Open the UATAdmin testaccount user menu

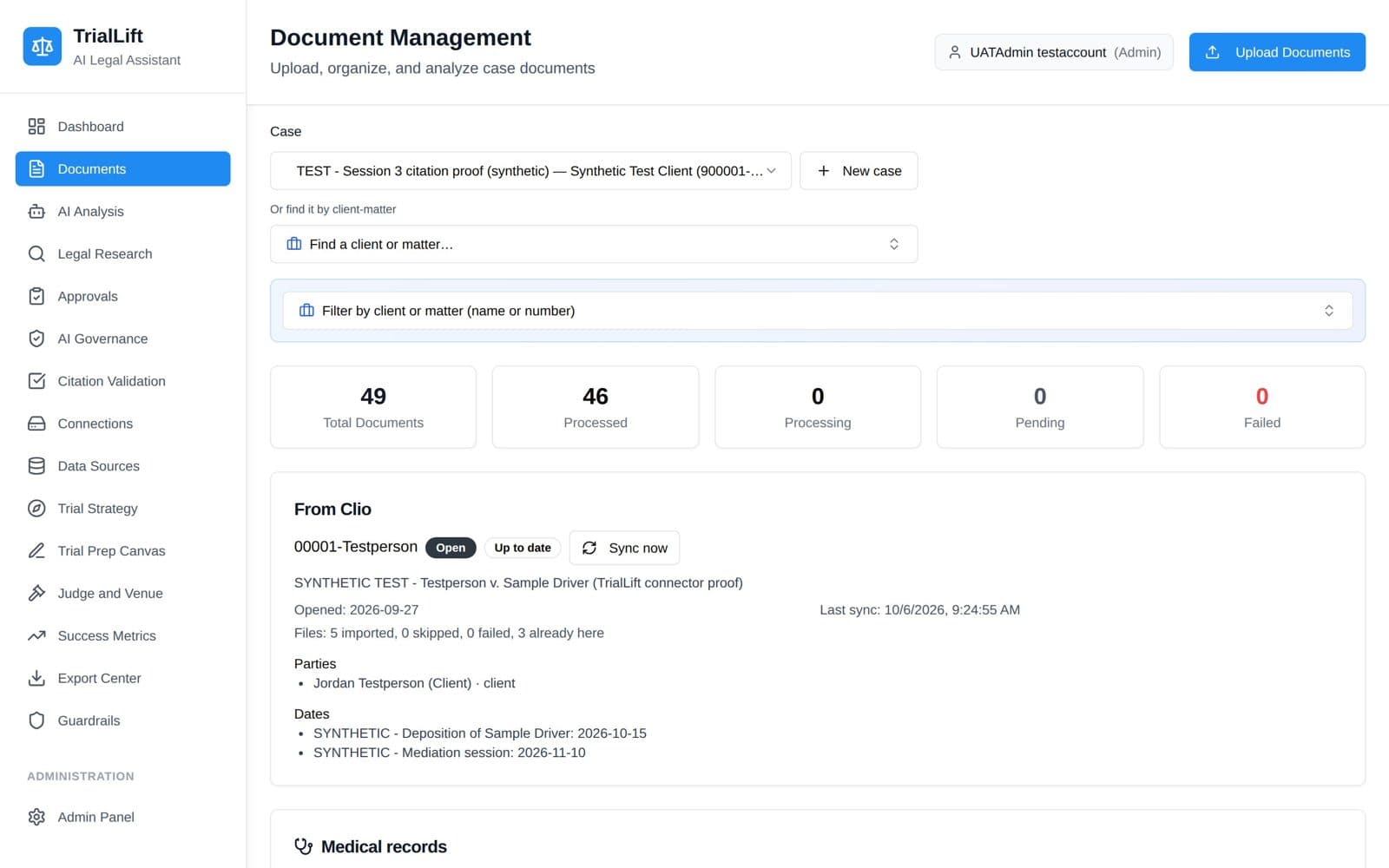click(1054, 52)
